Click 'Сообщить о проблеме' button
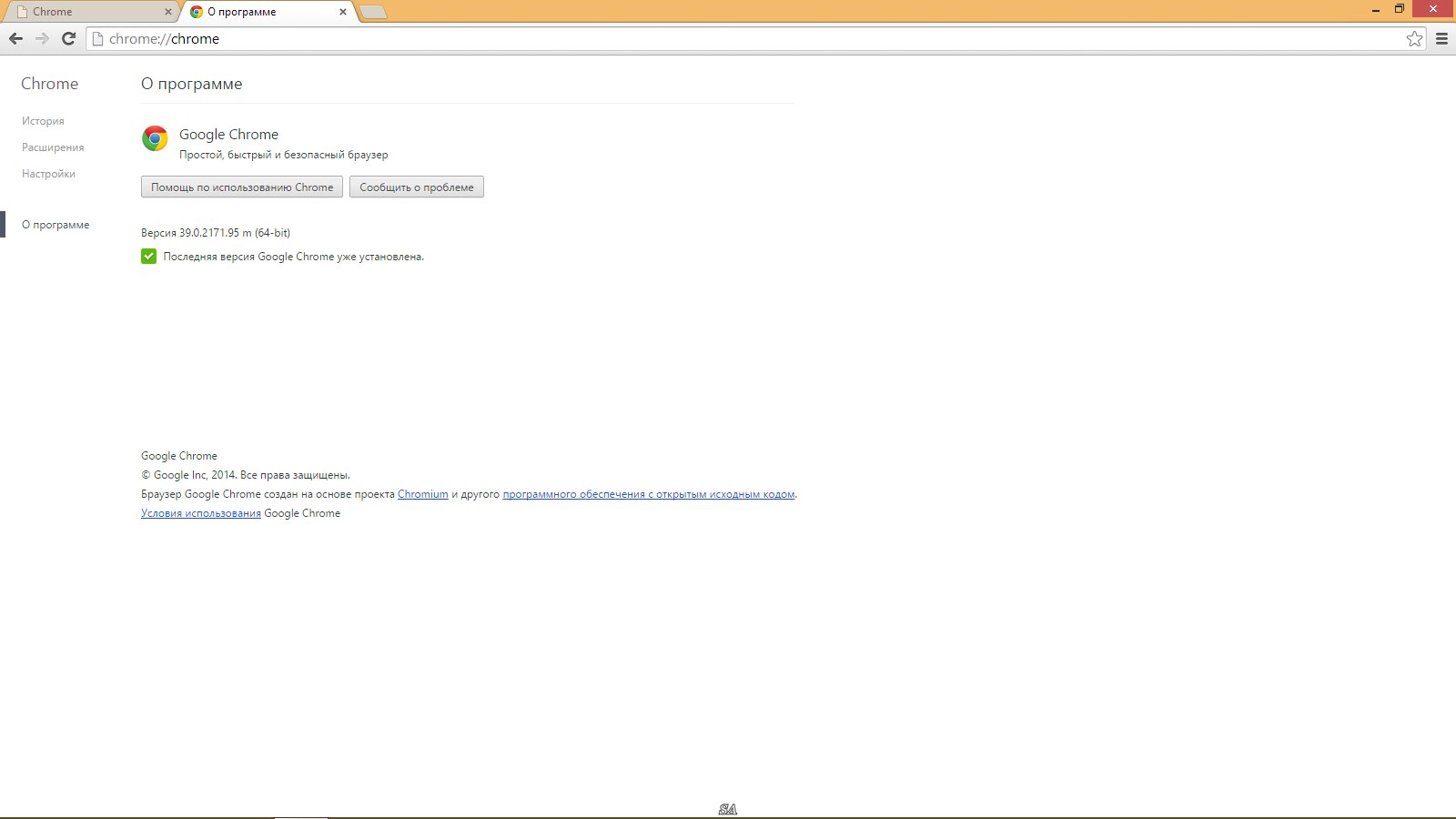 [417, 187]
